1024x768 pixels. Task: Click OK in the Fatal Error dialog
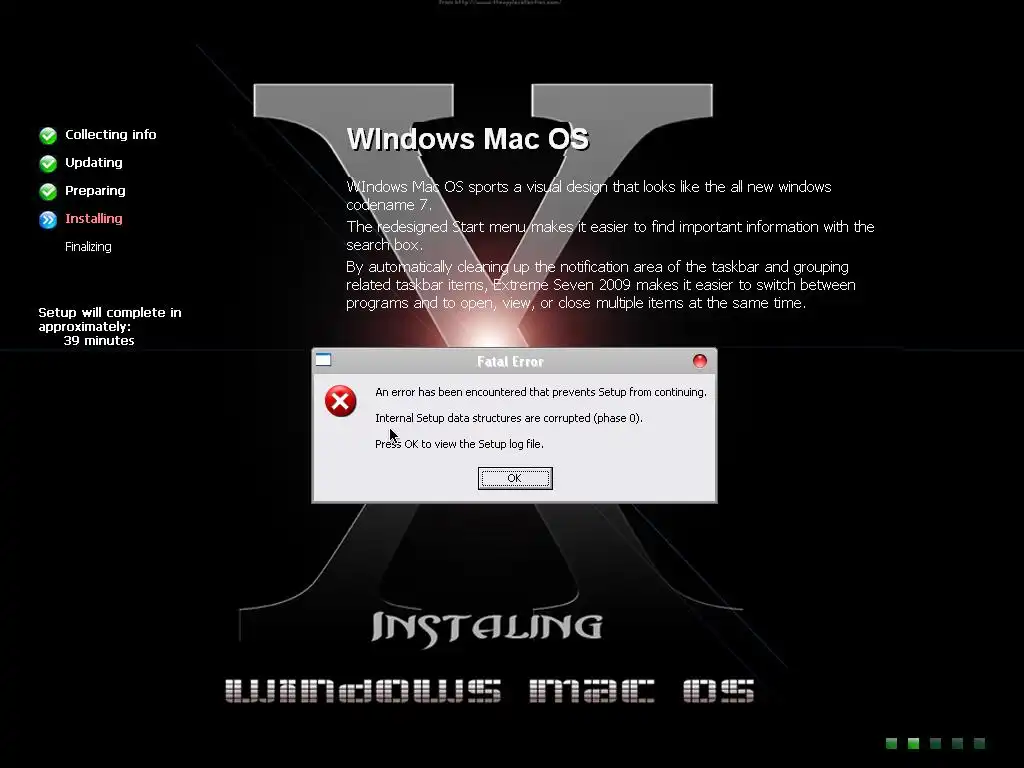(515, 478)
